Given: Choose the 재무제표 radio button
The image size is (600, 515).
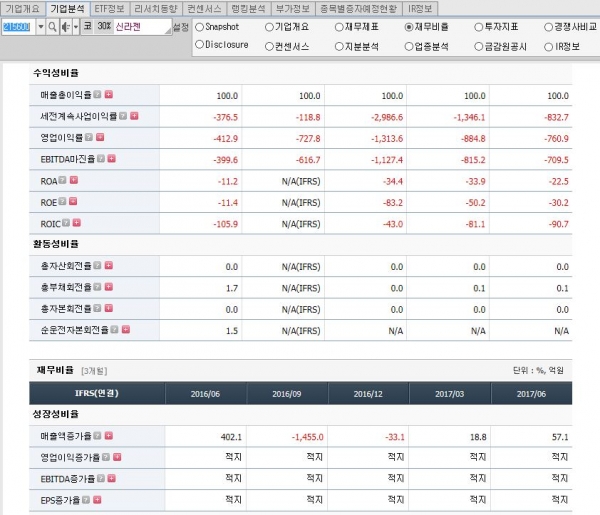Looking at the screenshot, I should 339,27.
